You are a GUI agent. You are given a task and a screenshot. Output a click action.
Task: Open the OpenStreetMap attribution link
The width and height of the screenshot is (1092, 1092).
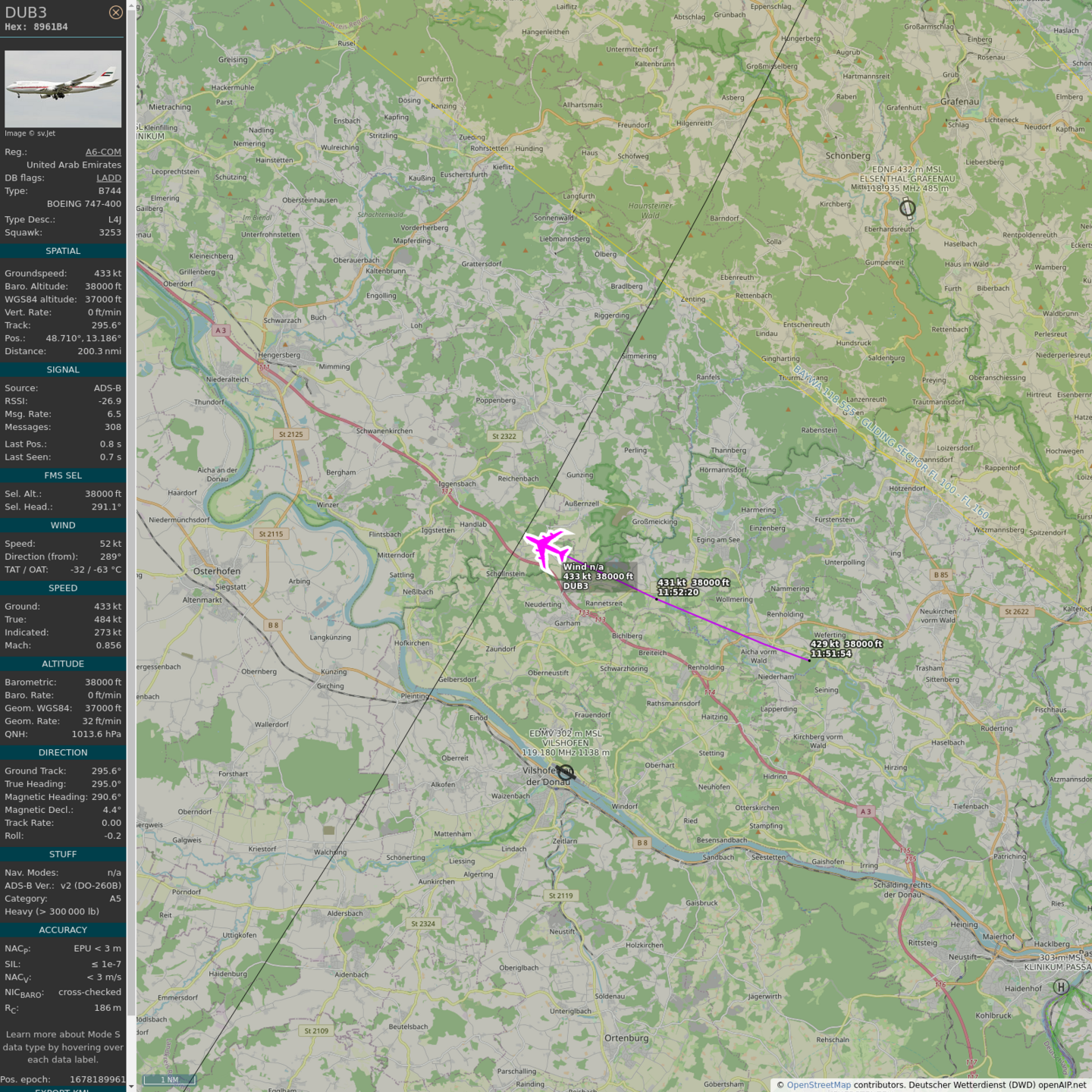click(x=818, y=1085)
